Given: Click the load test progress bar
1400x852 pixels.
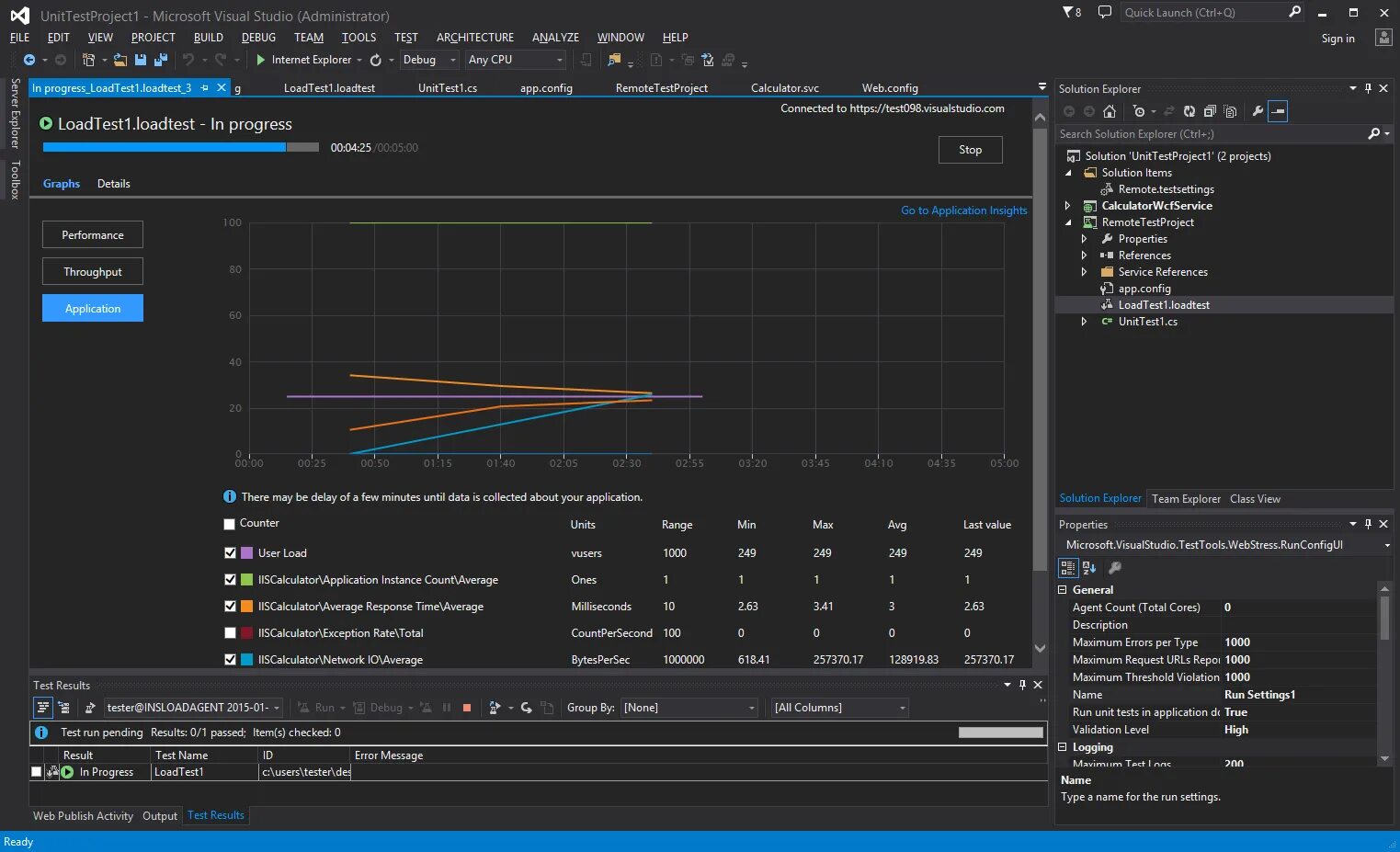Looking at the screenshot, I should (x=179, y=147).
